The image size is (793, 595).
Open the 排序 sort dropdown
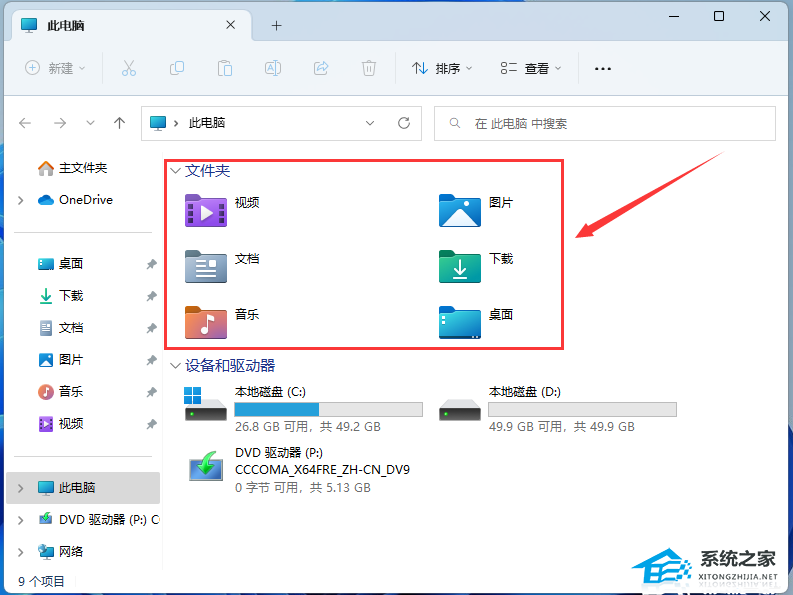[x=442, y=68]
